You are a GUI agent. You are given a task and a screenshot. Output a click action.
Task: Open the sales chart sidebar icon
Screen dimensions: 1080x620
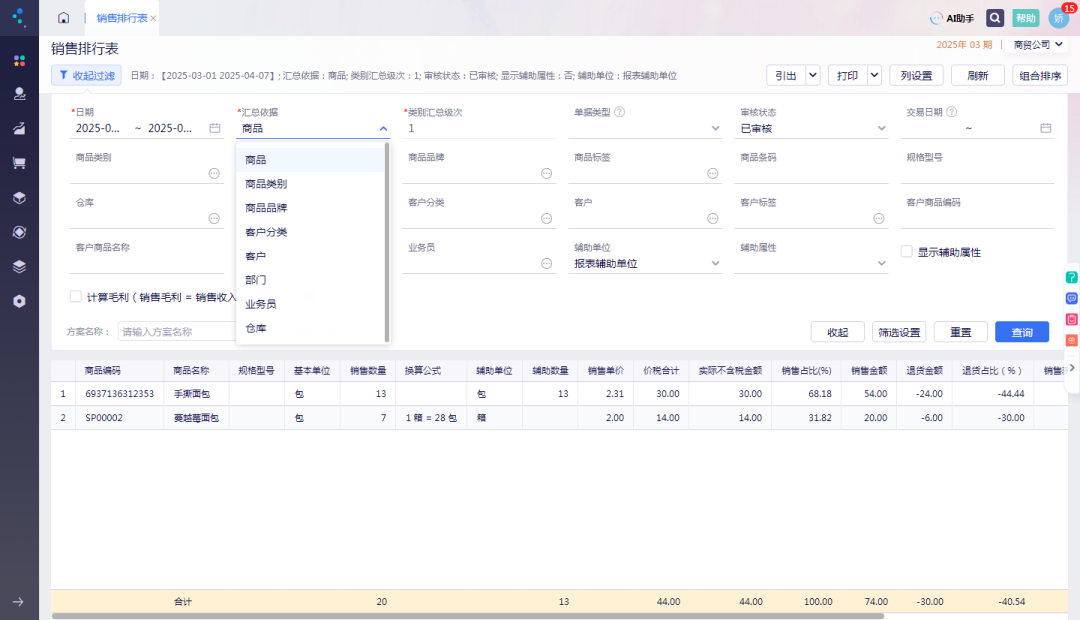[x=19, y=128]
